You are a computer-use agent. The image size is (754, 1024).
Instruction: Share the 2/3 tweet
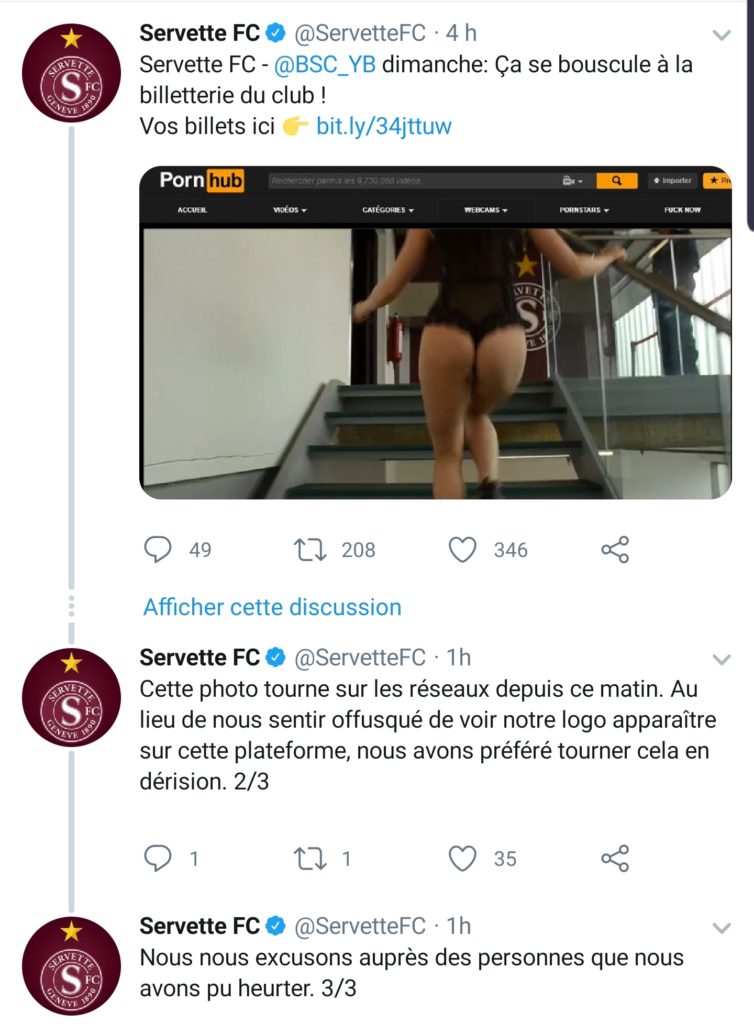[614, 858]
